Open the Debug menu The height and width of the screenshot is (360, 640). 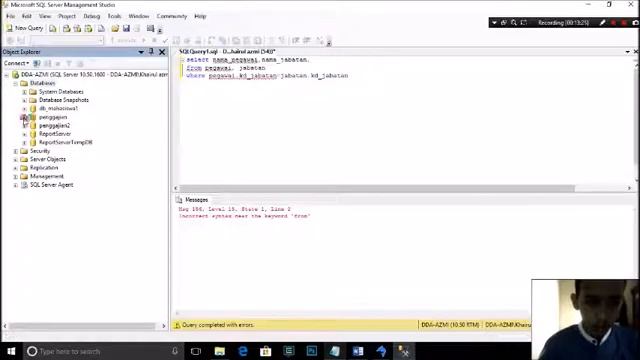(91, 16)
